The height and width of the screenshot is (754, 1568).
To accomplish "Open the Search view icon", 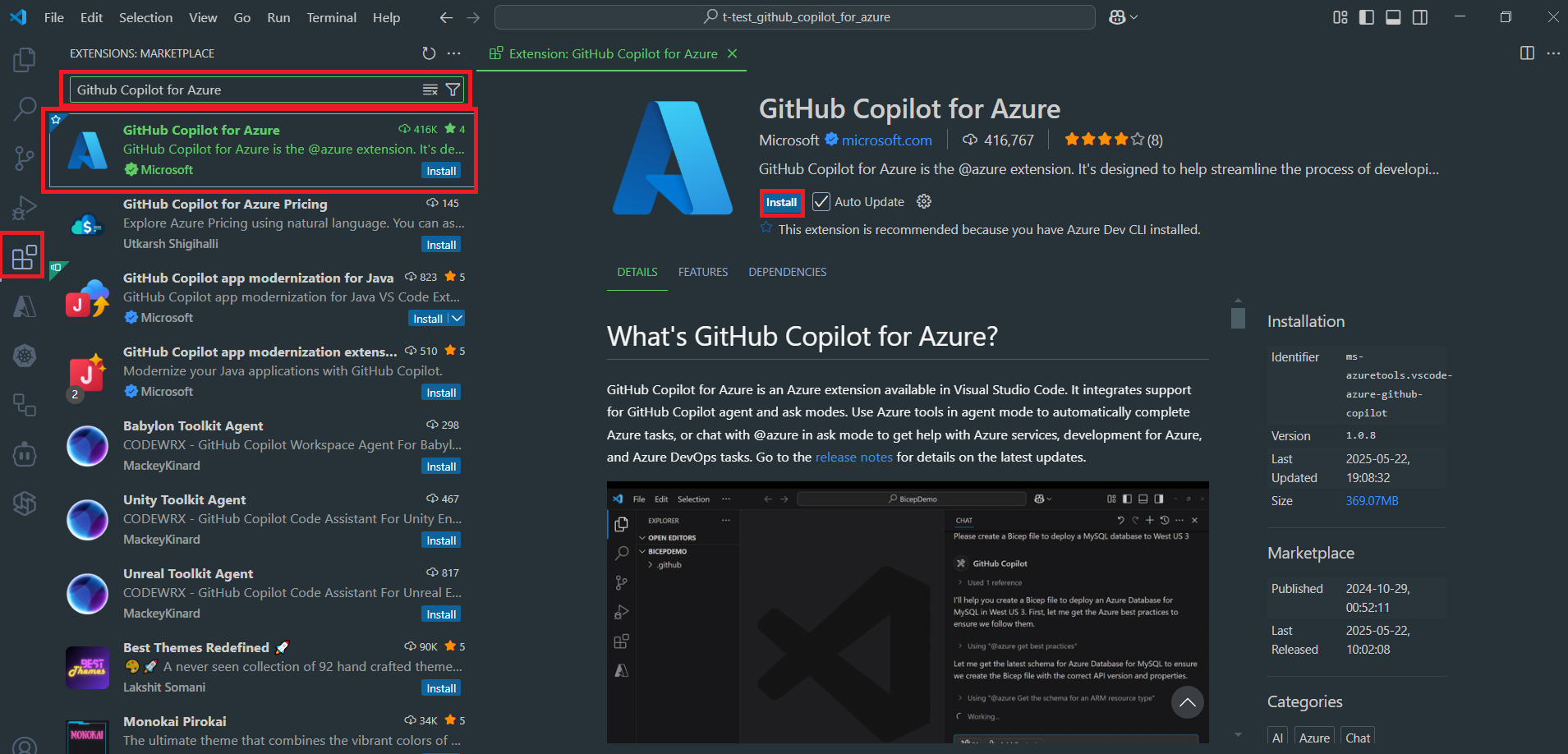I will tap(24, 108).
